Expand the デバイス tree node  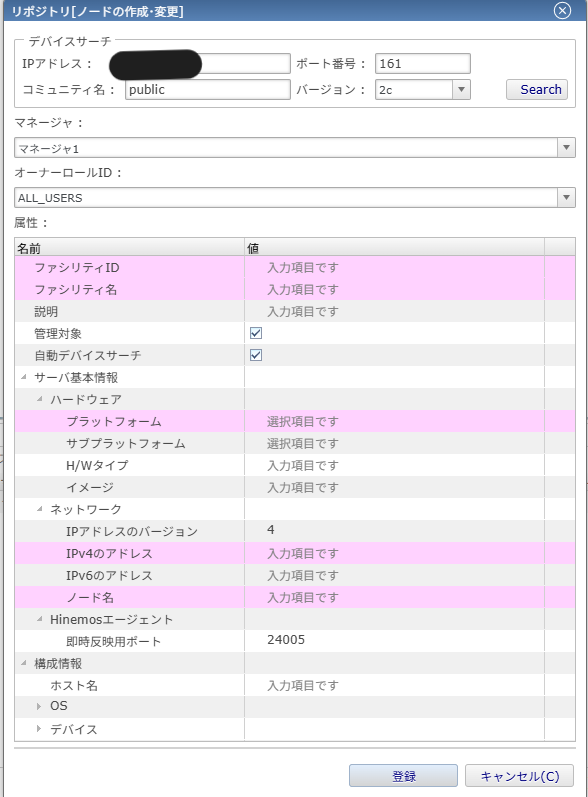pyautogui.click(x=39, y=729)
